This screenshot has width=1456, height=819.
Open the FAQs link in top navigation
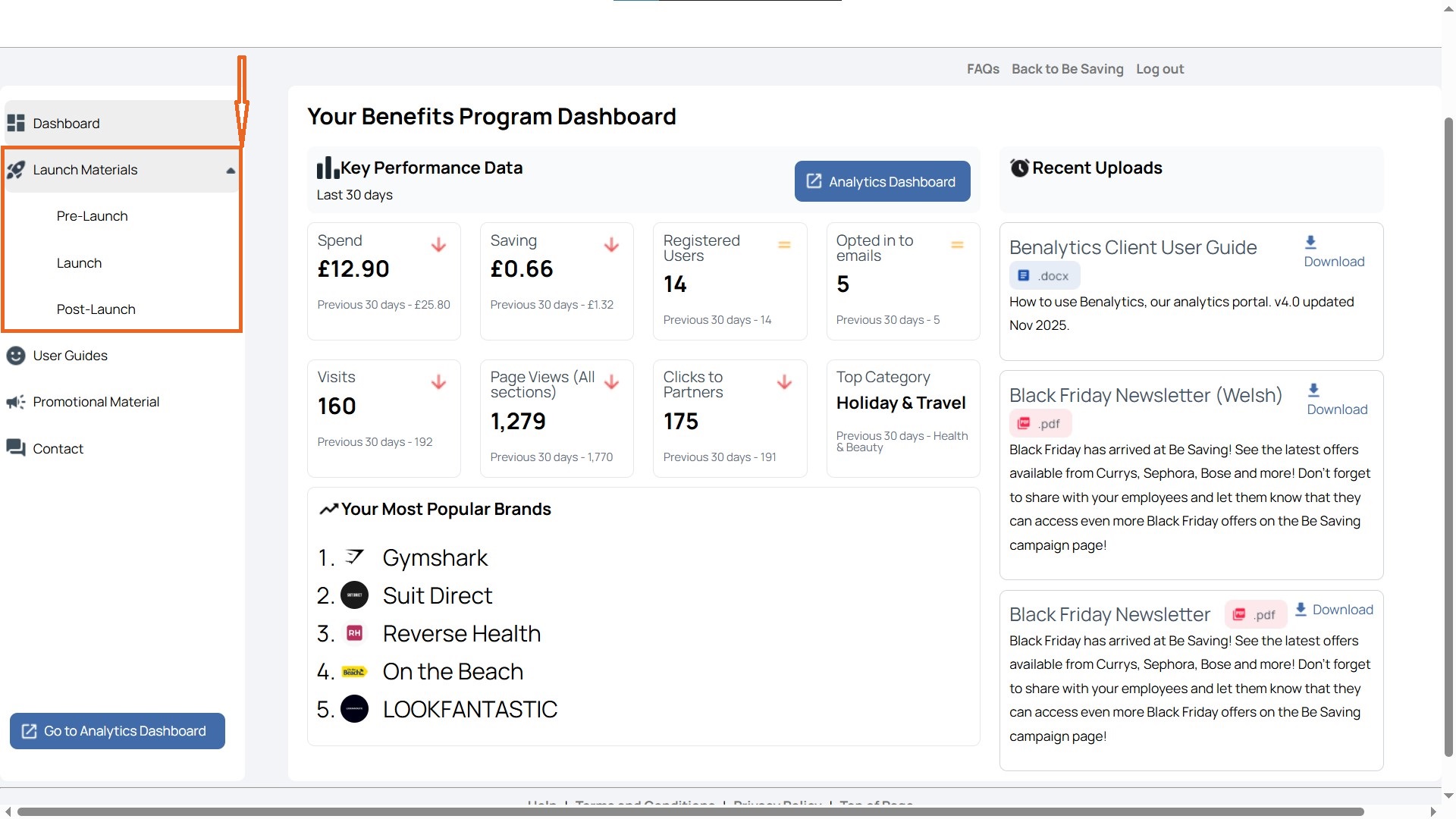click(x=983, y=69)
